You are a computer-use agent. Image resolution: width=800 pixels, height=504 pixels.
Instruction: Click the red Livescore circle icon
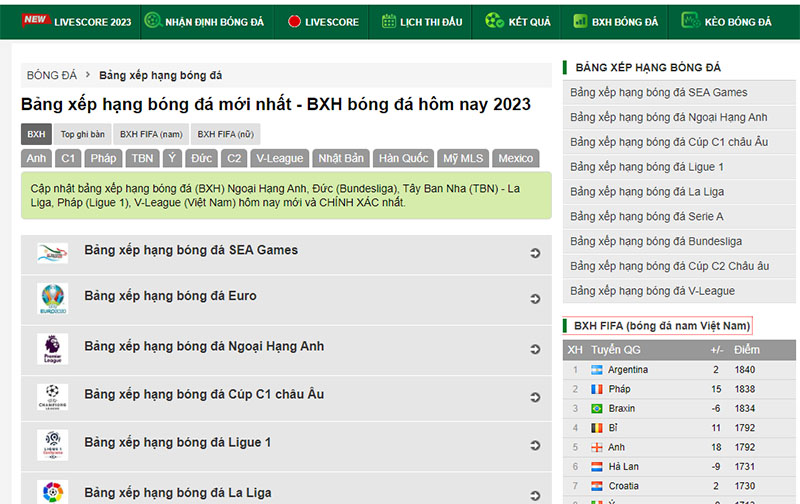coord(294,21)
